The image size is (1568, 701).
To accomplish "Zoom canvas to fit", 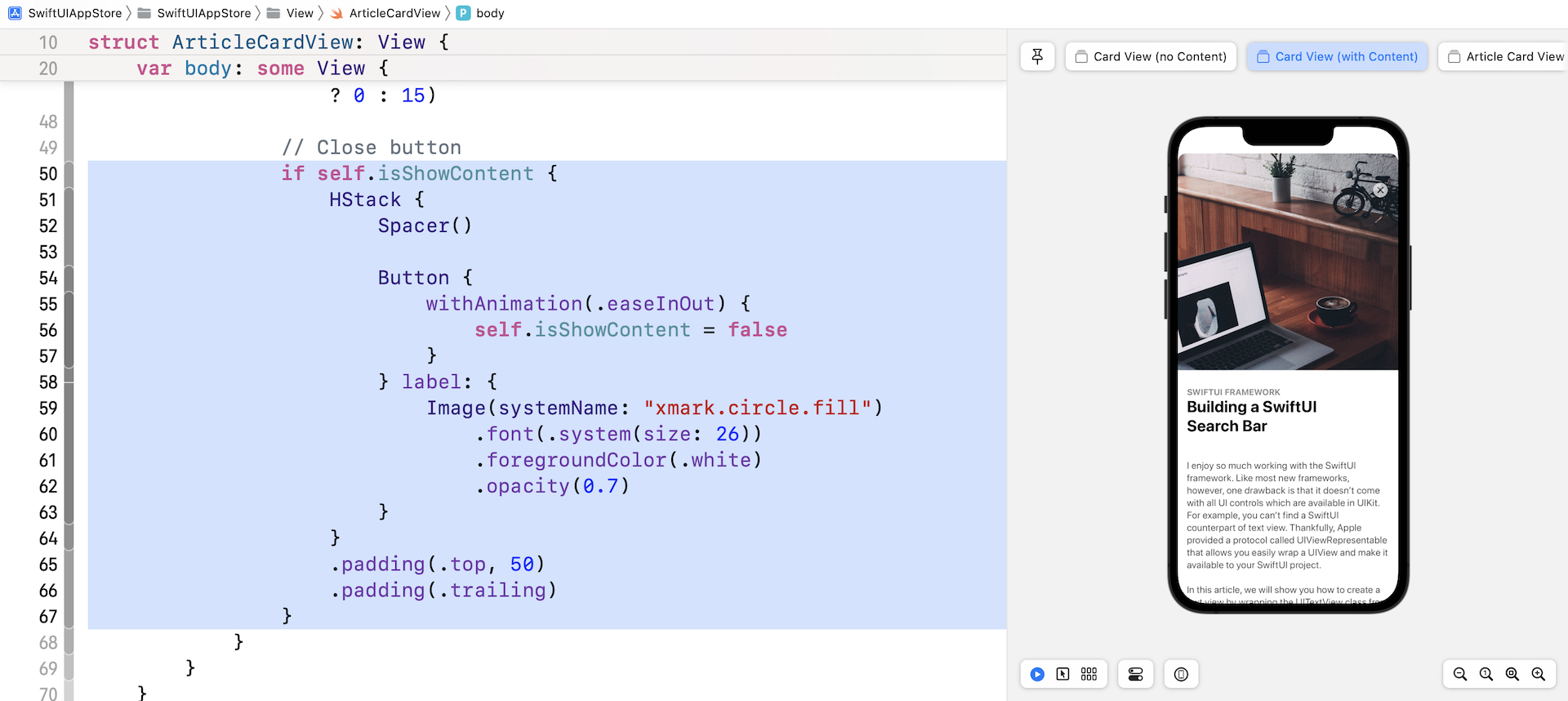I will coord(1512,674).
